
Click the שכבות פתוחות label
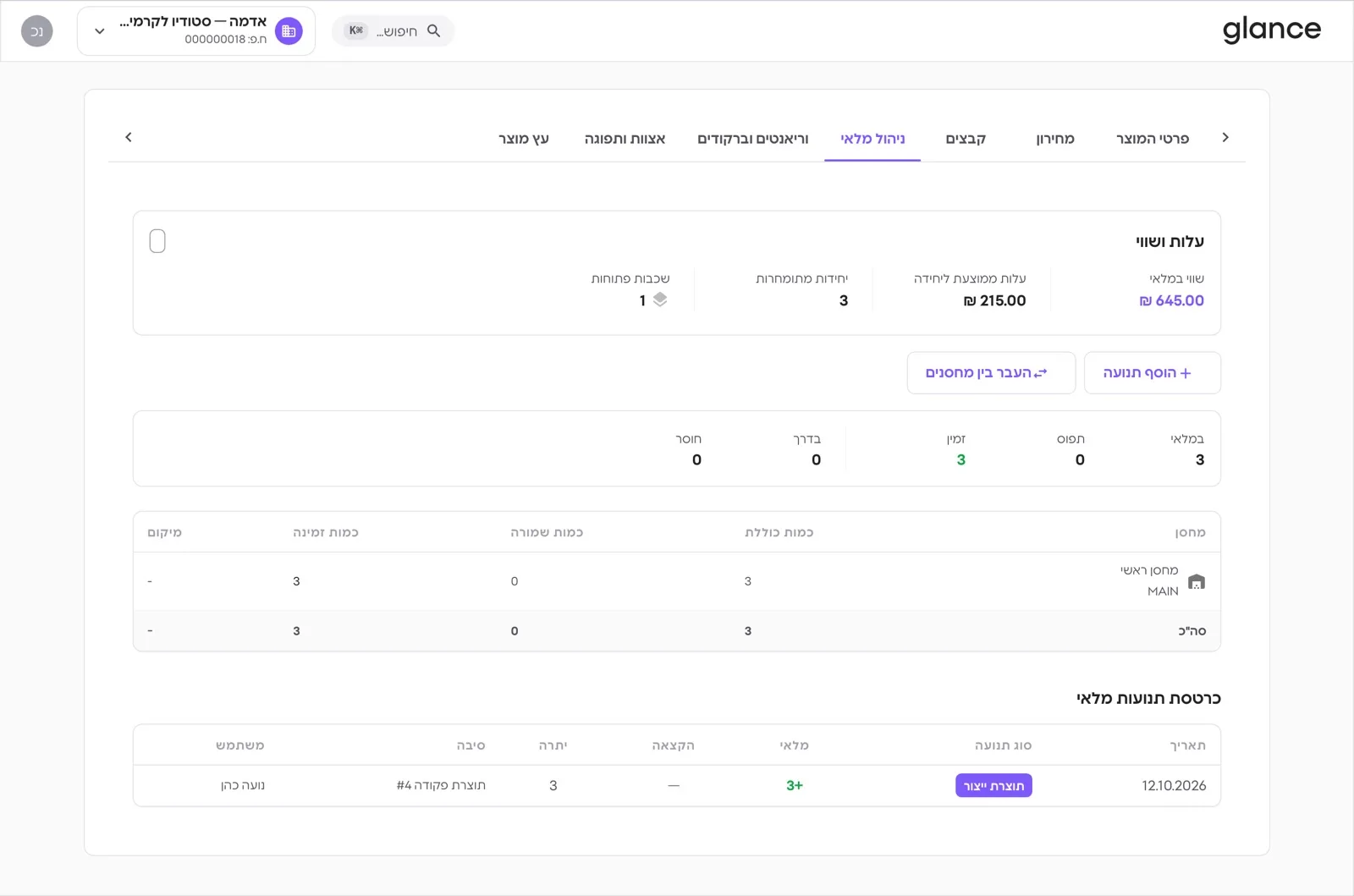point(630,278)
